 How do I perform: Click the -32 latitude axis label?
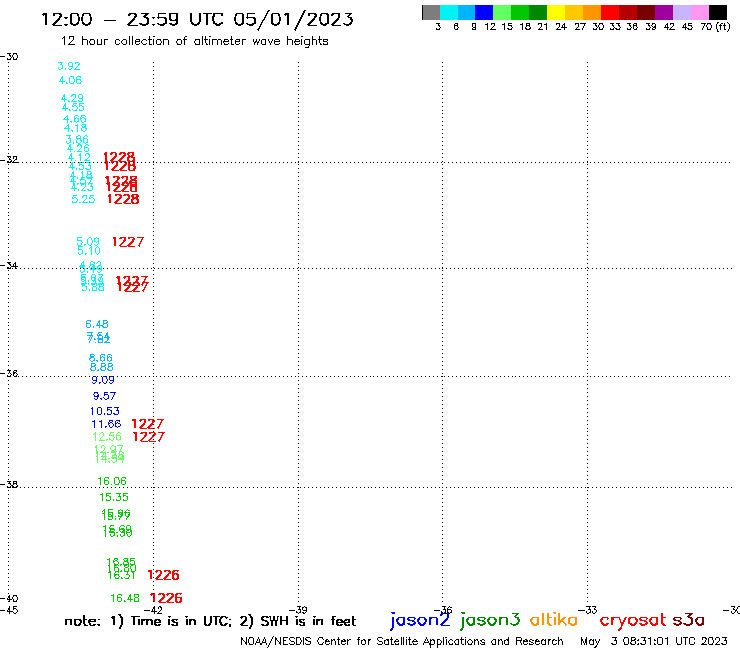(9, 160)
